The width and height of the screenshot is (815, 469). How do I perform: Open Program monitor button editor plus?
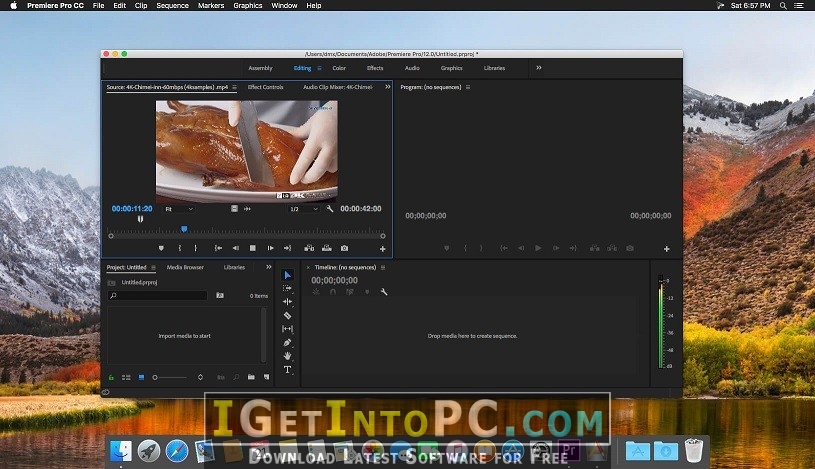pos(666,250)
